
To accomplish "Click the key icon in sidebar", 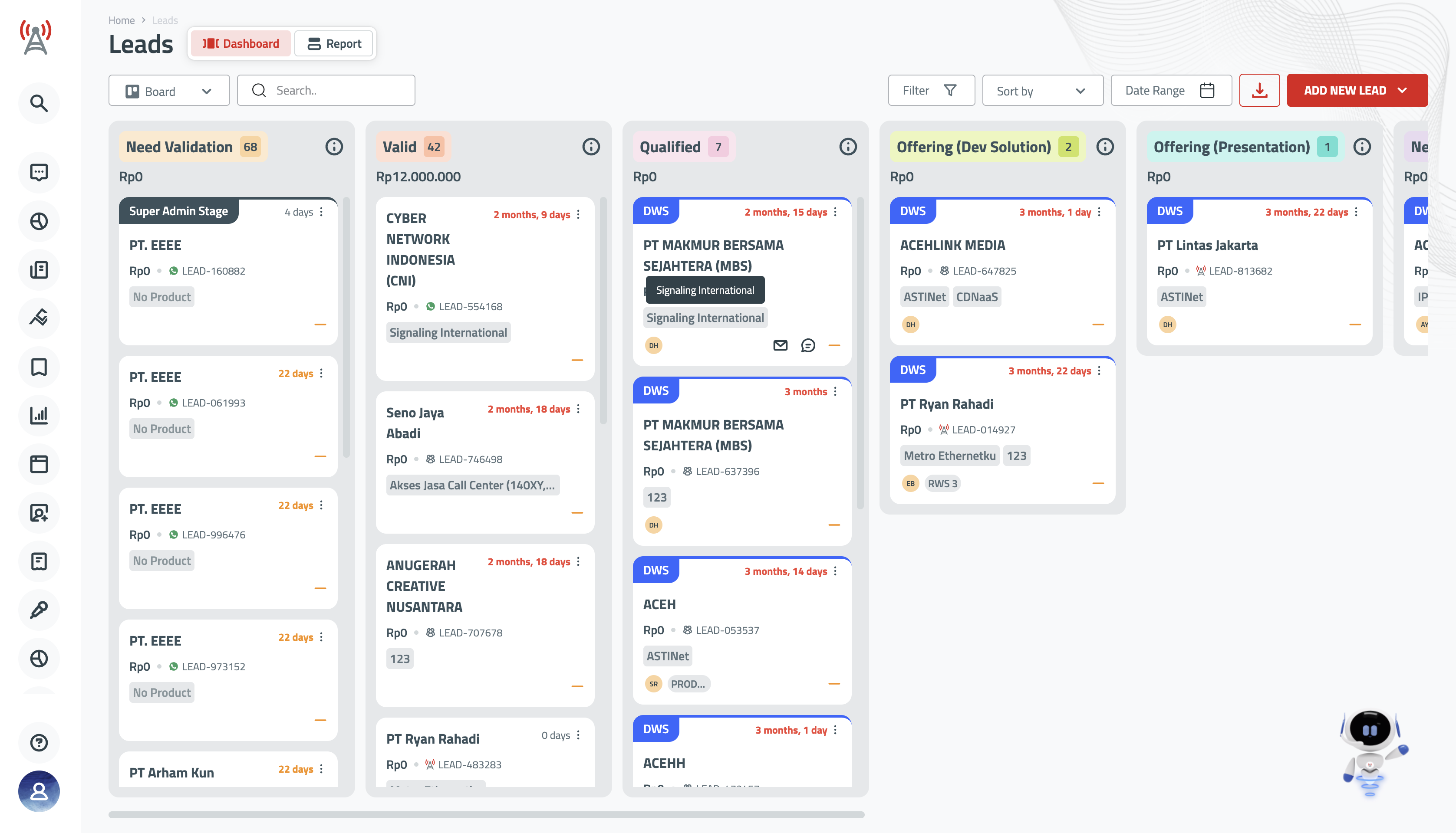I will (x=39, y=610).
